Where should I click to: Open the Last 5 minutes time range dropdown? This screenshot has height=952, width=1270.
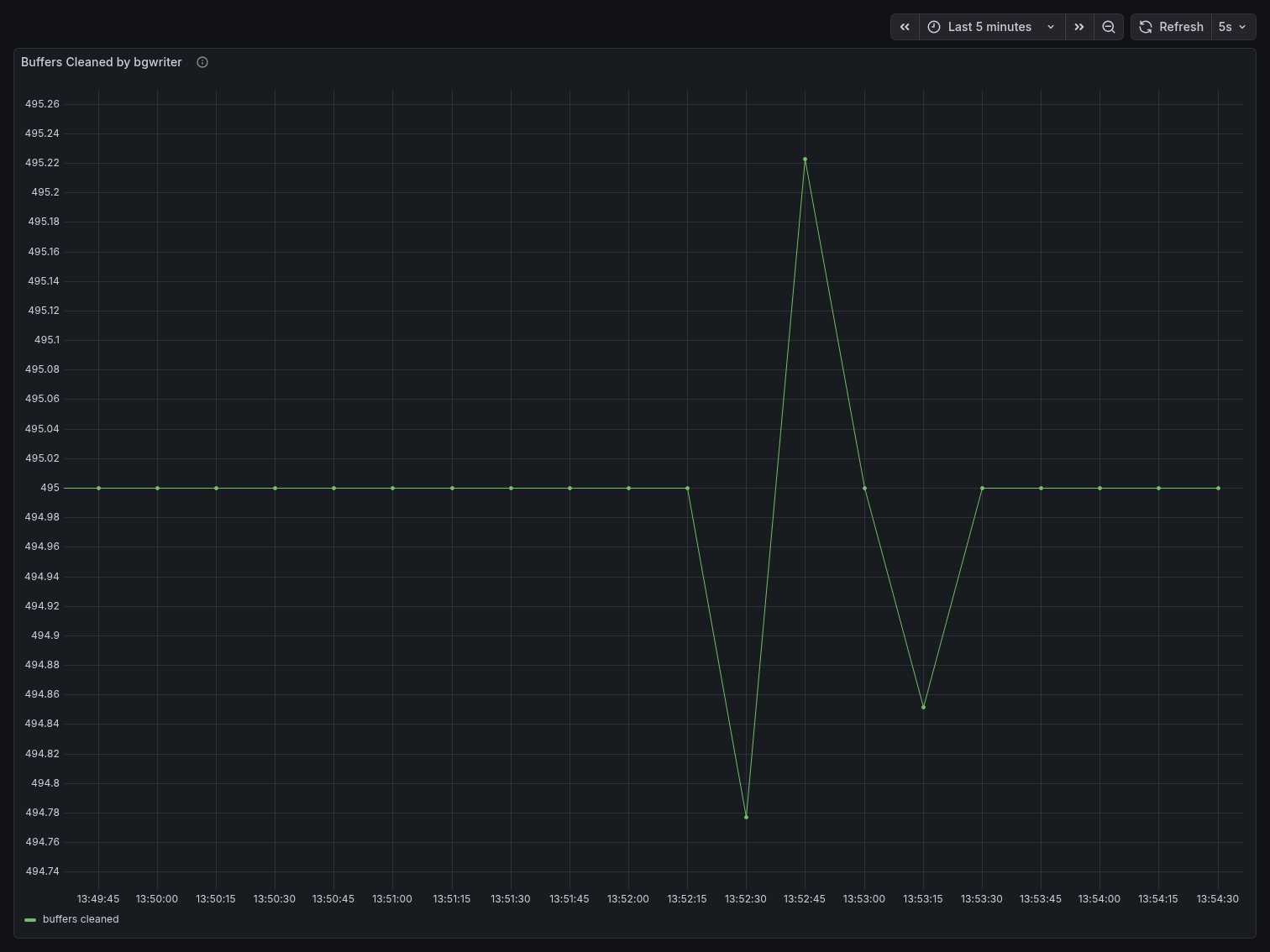click(989, 26)
